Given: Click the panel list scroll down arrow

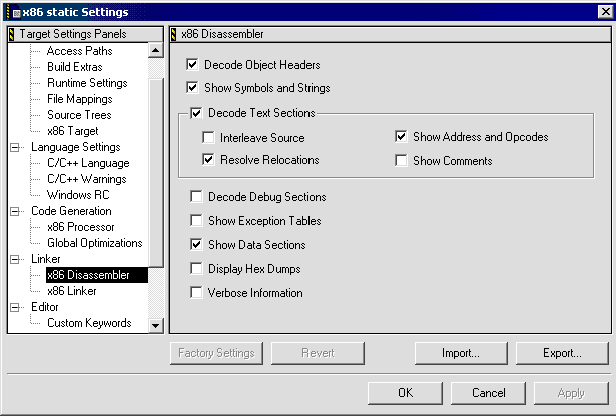Looking at the screenshot, I should (156, 325).
